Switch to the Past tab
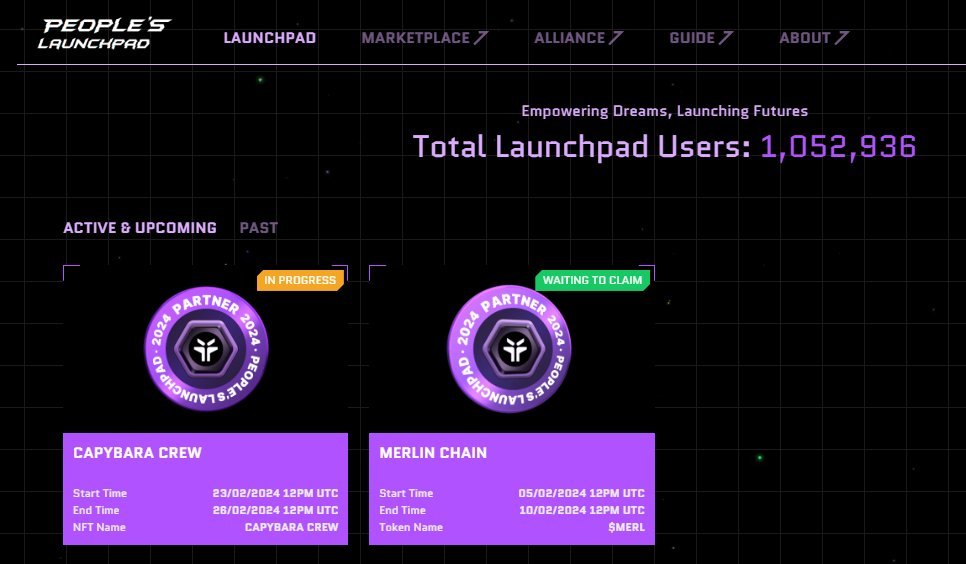 point(259,228)
